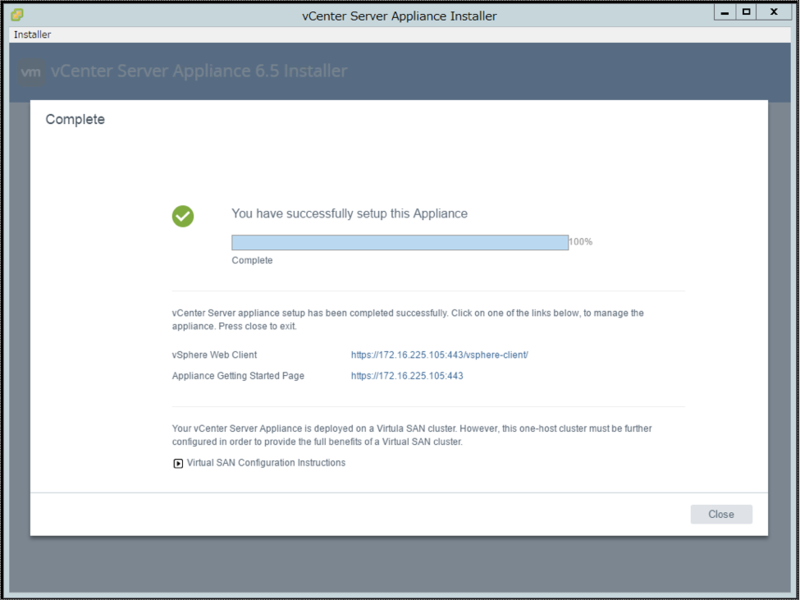Click the "Complete" dialog heading
Image resolution: width=800 pixels, height=600 pixels.
(x=75, y=119)
